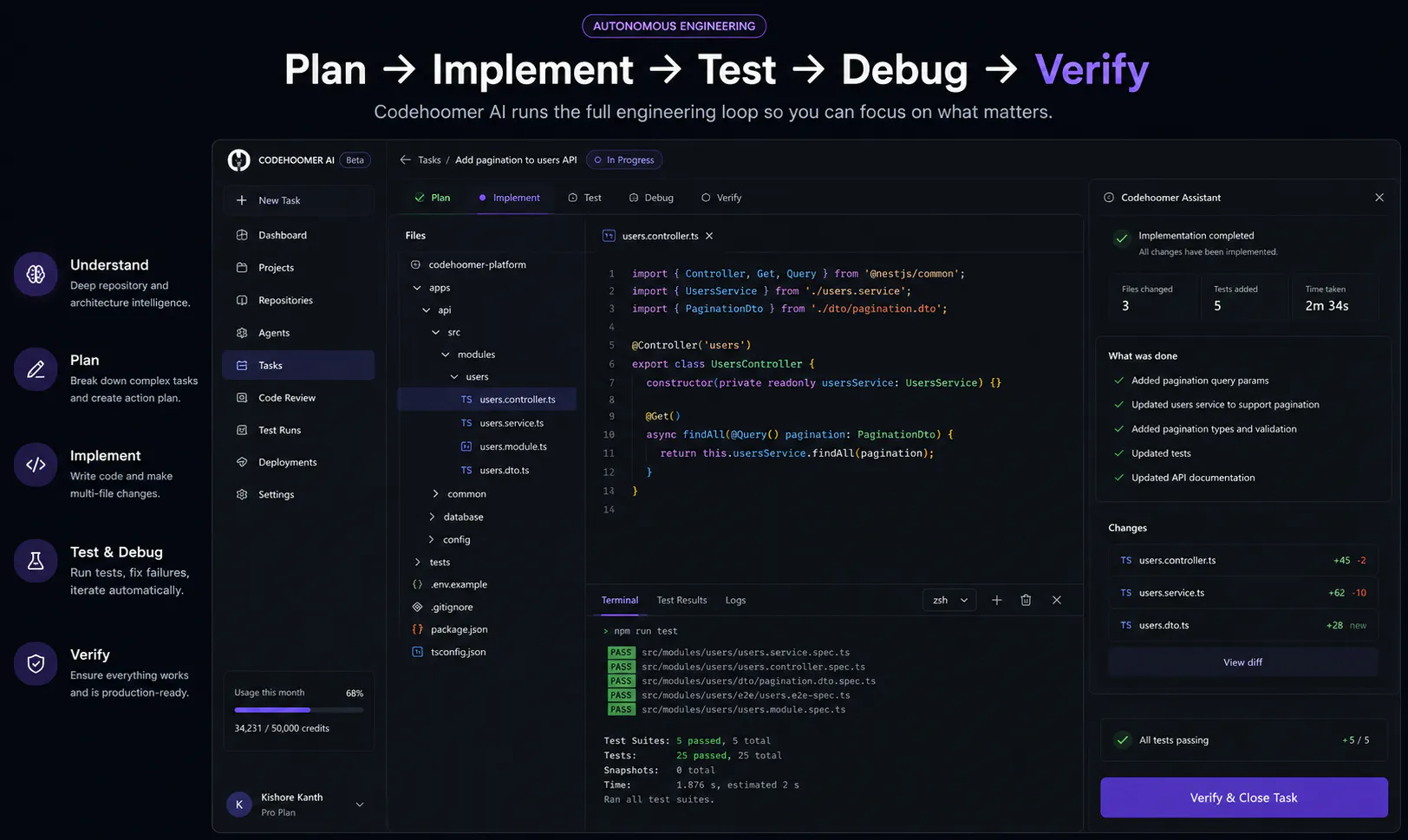Screen dimensions: 1408x840
Task: Click the plus icon beside New Task
Action: 242,200
